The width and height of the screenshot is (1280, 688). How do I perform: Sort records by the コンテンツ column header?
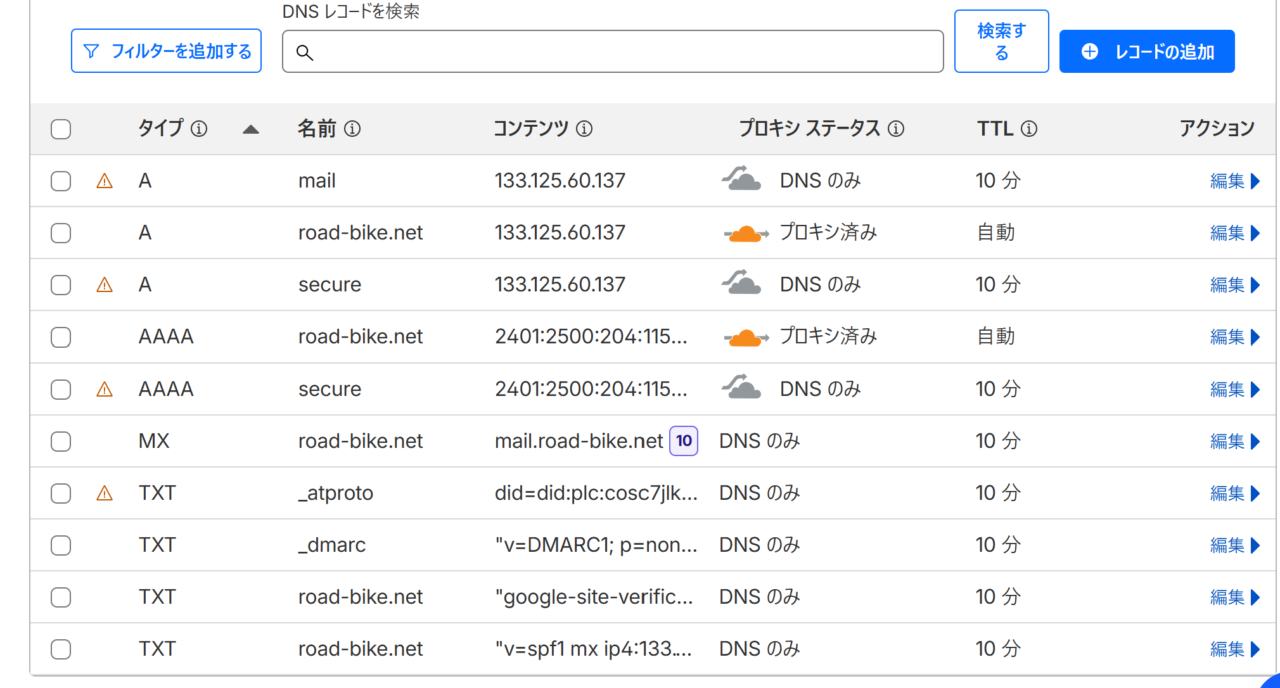click(x=530, y=129)
